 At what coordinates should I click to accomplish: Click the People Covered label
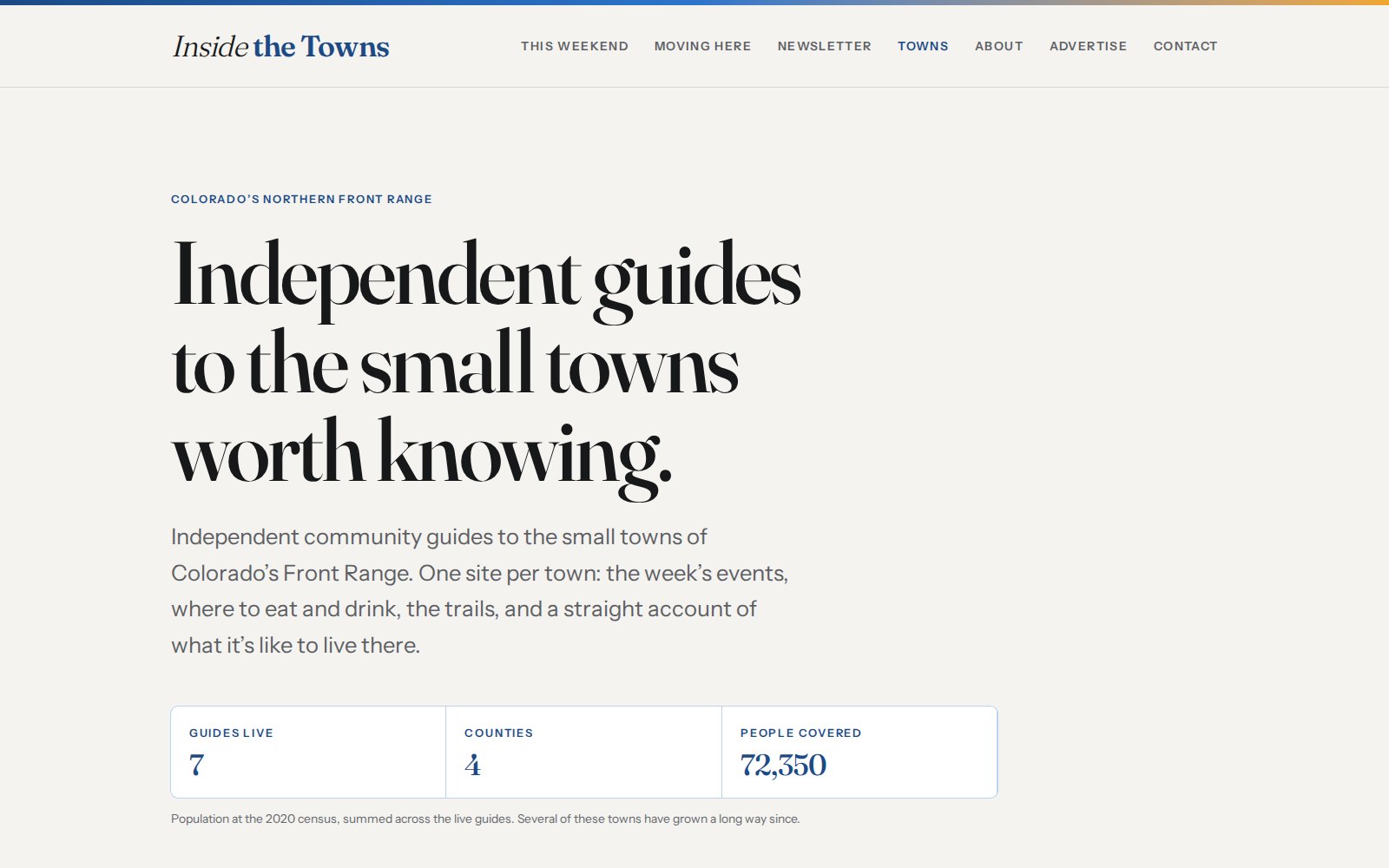[800, 733]
